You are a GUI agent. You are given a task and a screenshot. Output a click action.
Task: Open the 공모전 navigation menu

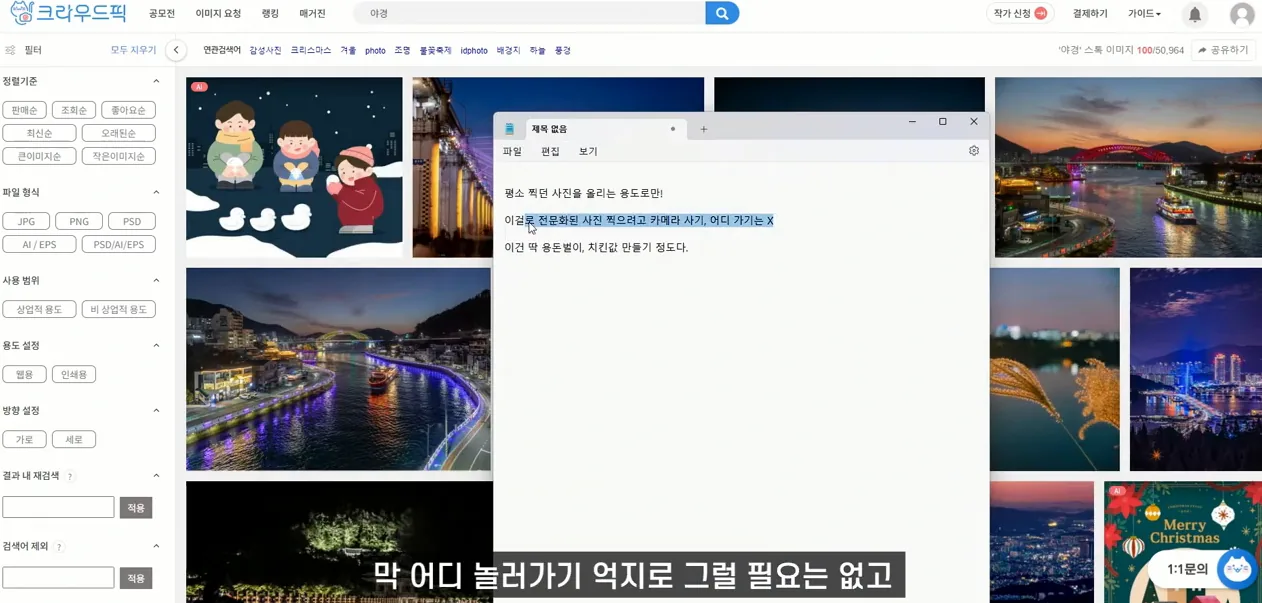(x=162, y=14)
